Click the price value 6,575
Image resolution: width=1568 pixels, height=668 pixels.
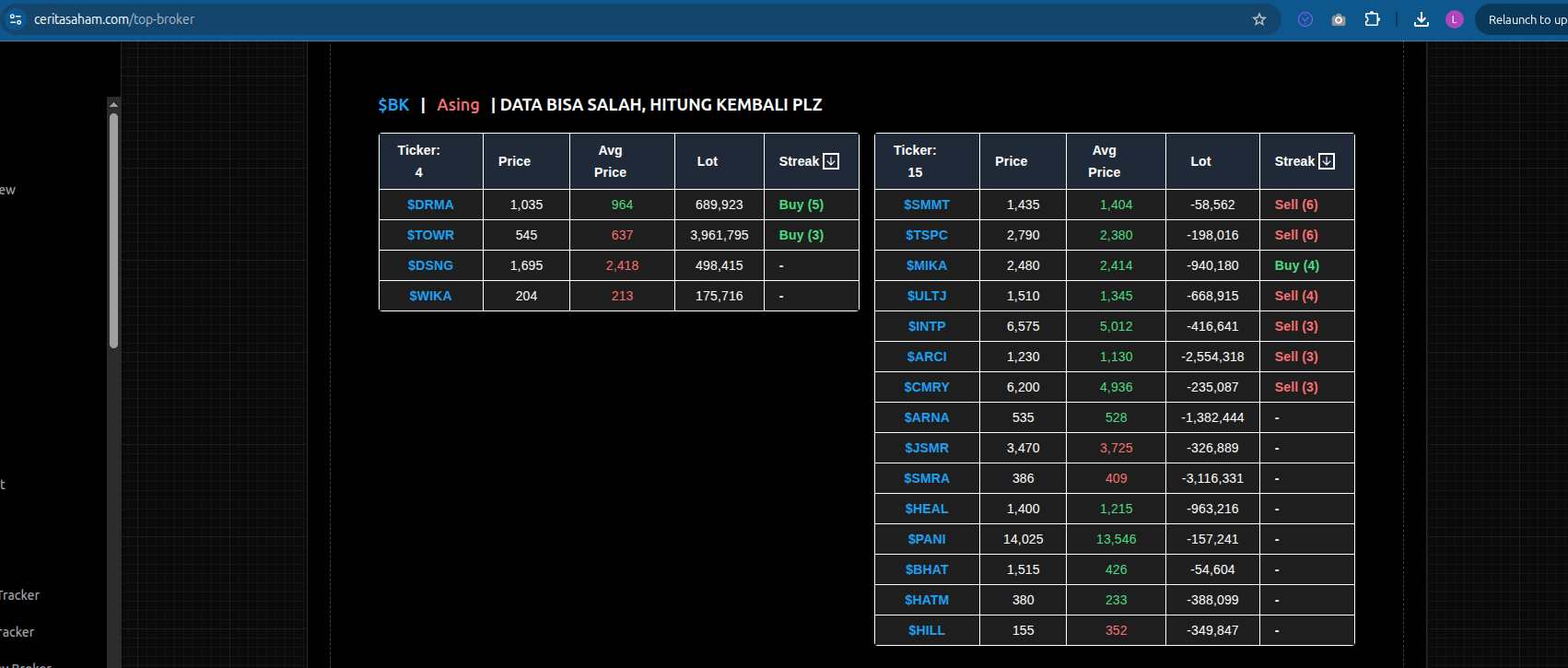coord(1024,326)
